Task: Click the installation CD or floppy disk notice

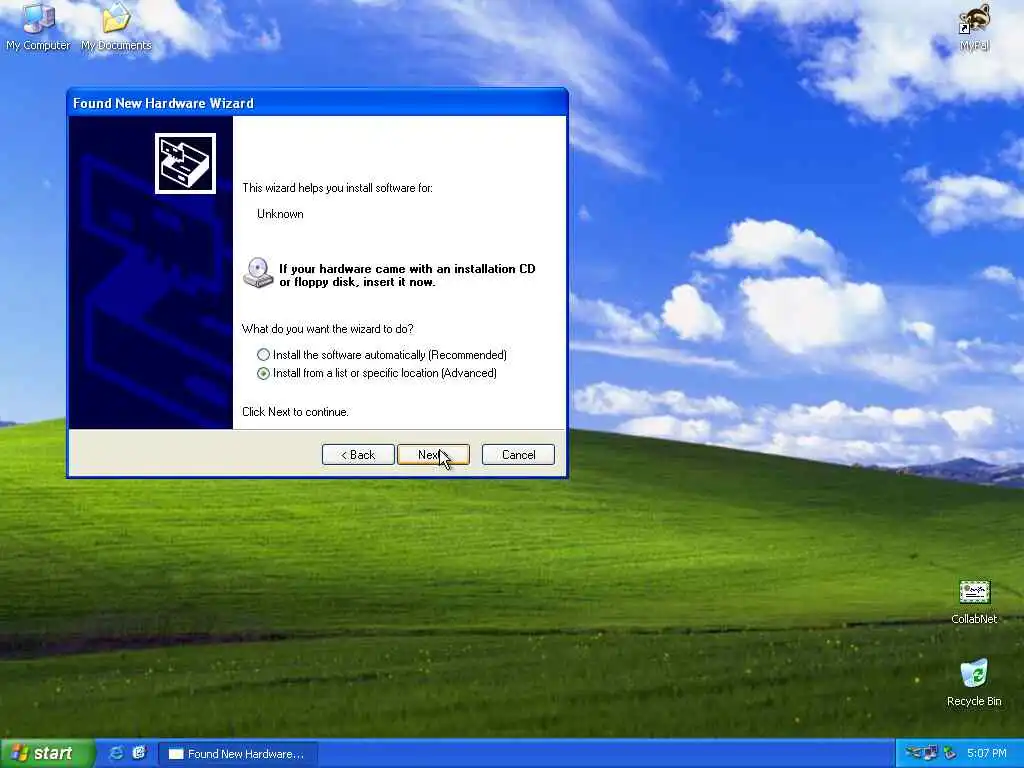Action: click(x=407, y=276)
